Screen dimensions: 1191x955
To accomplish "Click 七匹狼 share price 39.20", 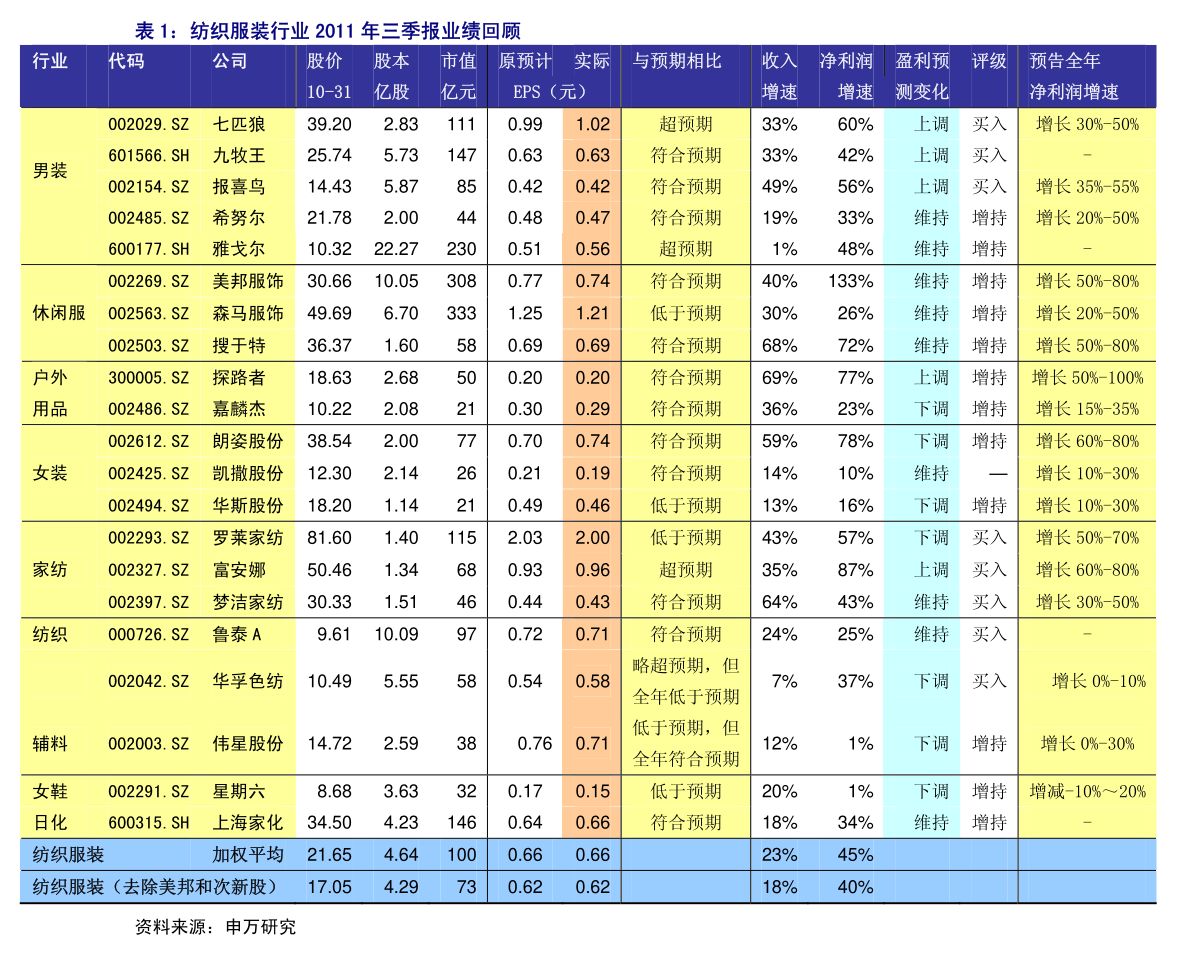I will [329, 125].
